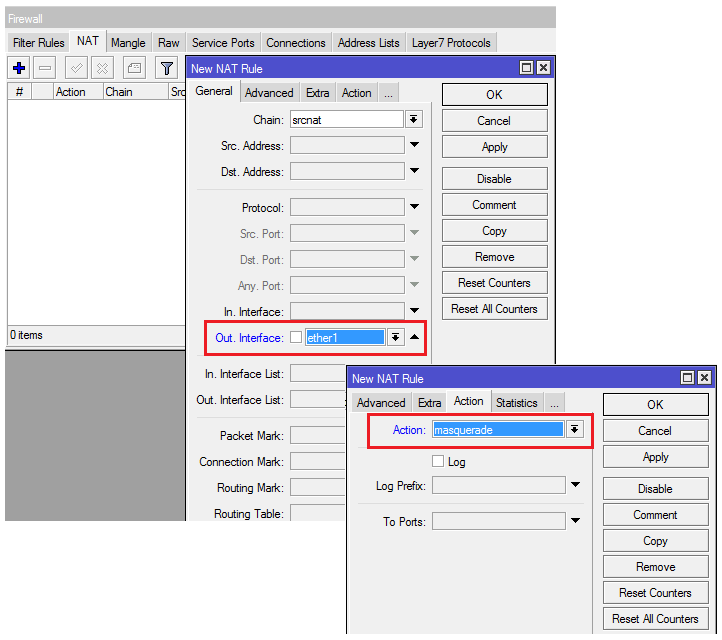The width and height of the screenshot is (722, 640).
Task: Click the remove (minus) toolbar icon
Action: tap(45, 69)
